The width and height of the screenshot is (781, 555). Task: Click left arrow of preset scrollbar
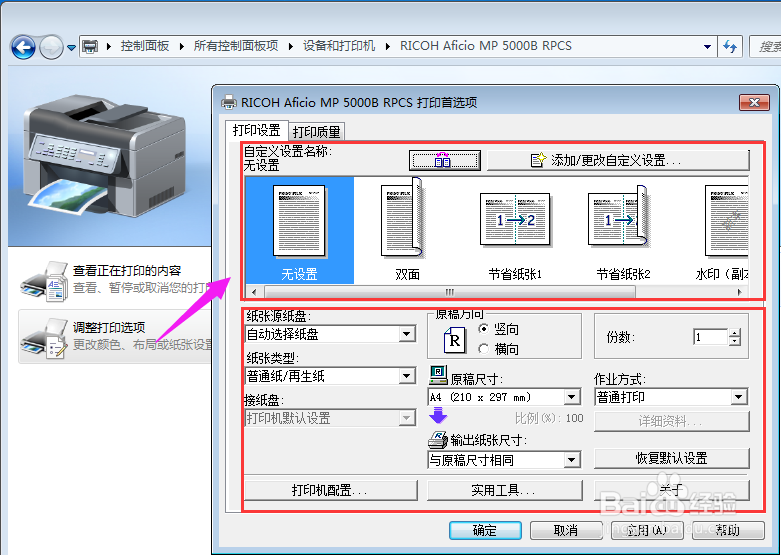pos(254,292)
